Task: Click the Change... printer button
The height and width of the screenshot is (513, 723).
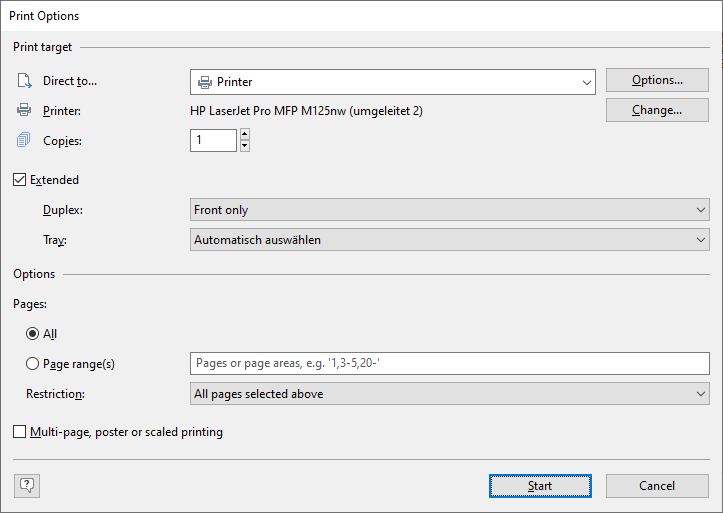Action: pyautogui.click(x=657, y=110)
